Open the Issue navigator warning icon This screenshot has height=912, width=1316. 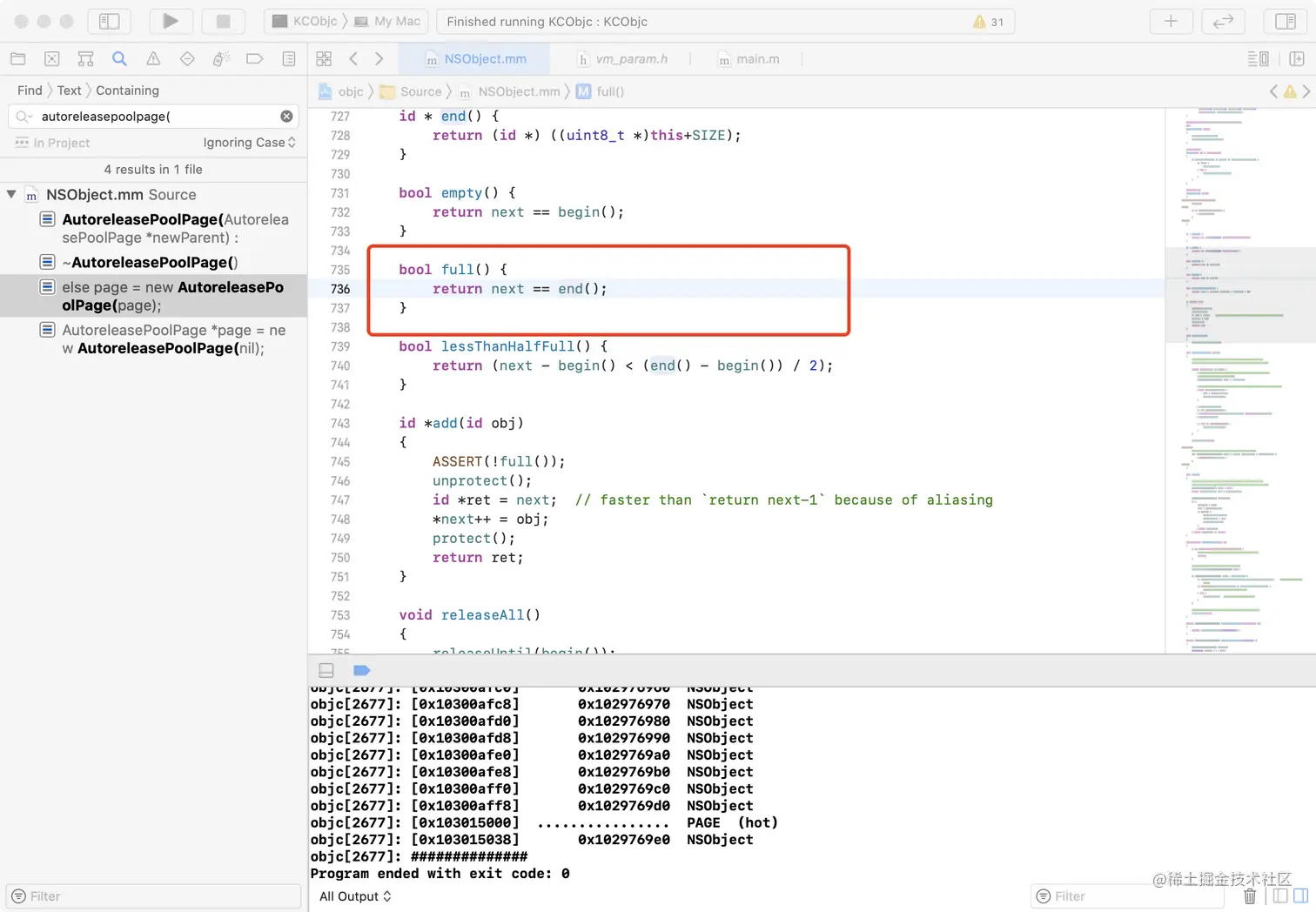point(153,59)
